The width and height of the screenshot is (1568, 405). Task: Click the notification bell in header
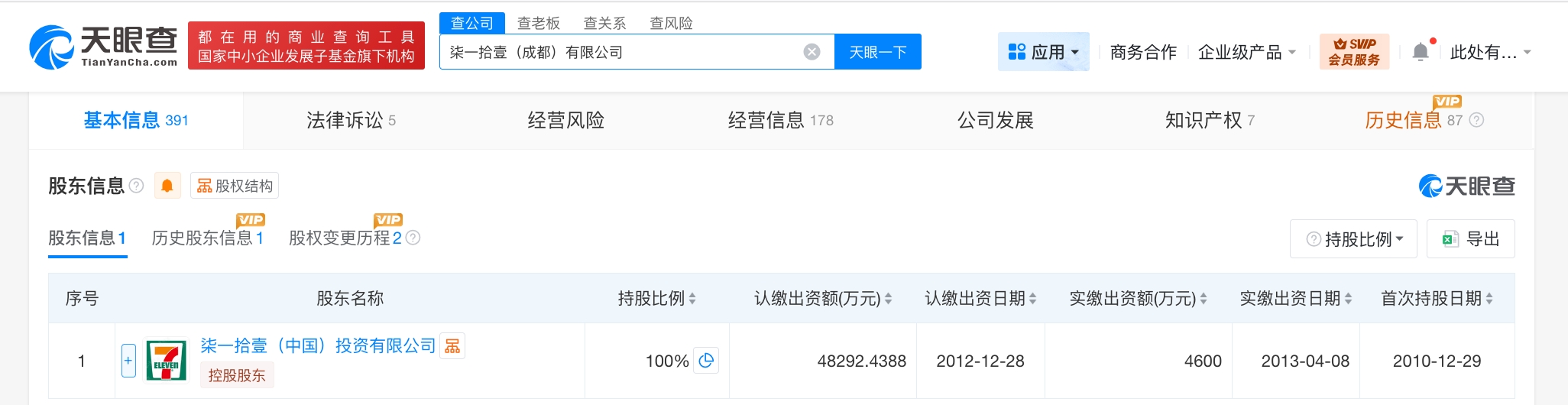point(1421,52)
